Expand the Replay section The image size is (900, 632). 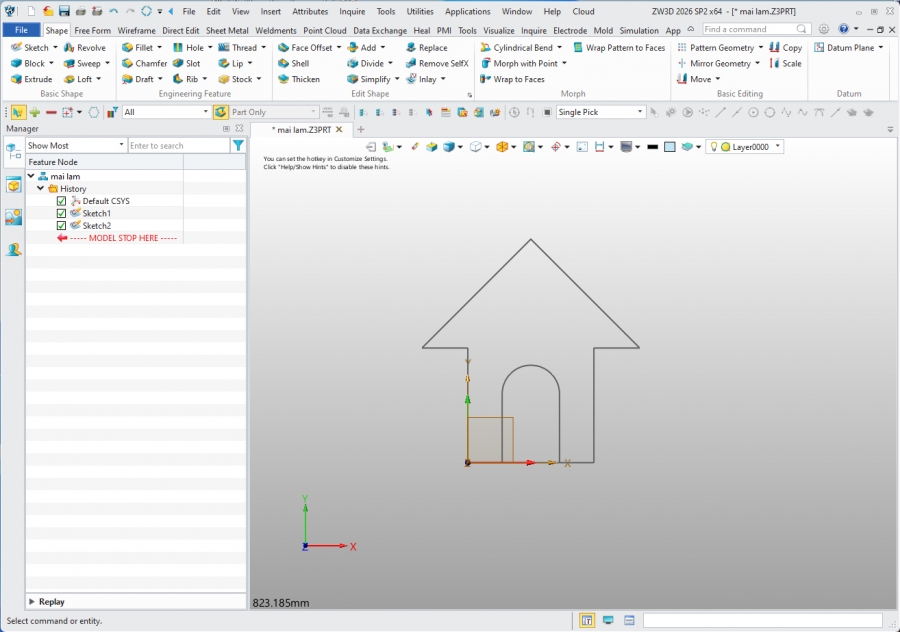pyautogui.click(x=32, y=602)
